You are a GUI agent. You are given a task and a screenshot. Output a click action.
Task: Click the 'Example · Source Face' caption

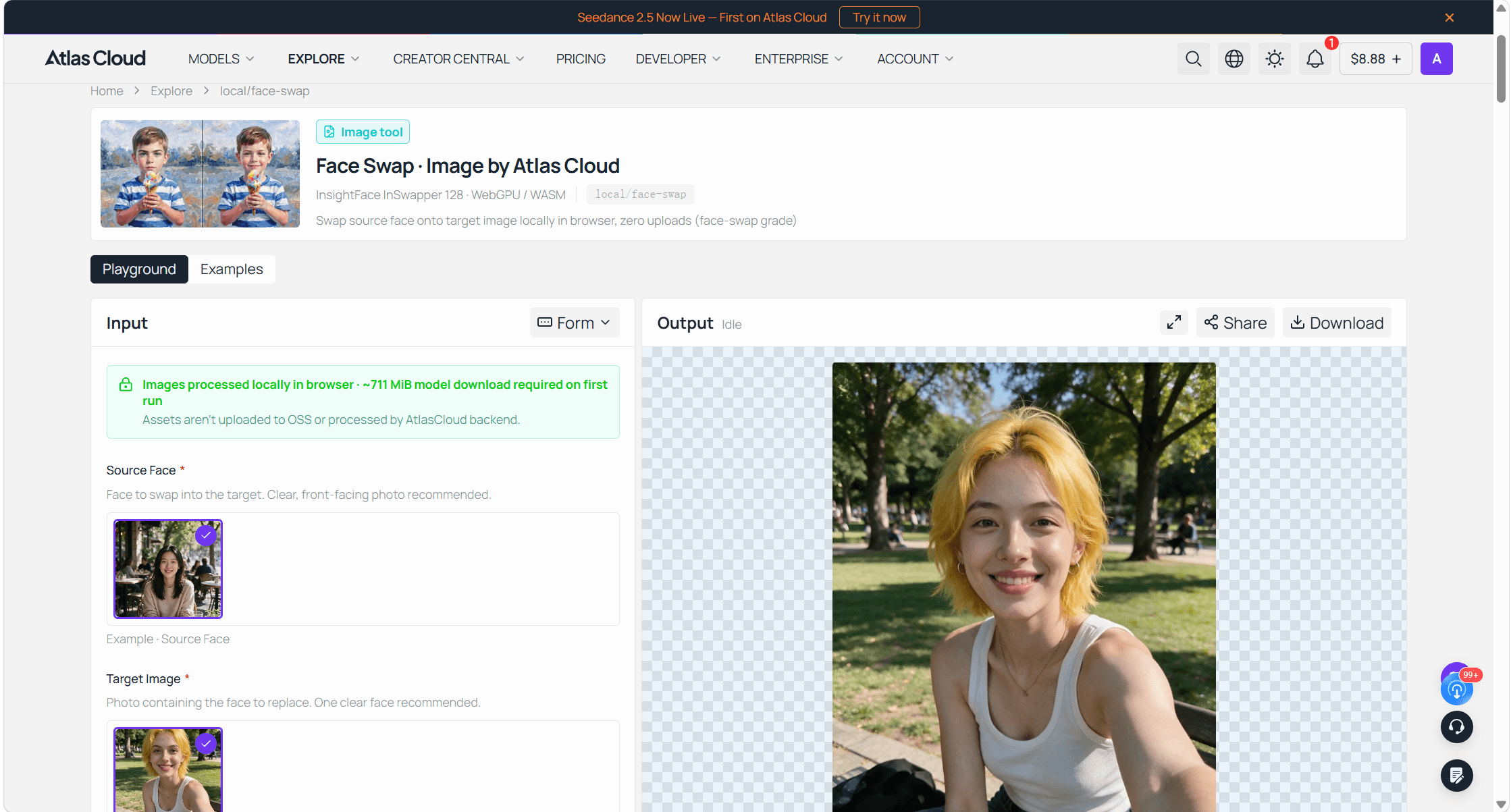[x=168, y=639]
